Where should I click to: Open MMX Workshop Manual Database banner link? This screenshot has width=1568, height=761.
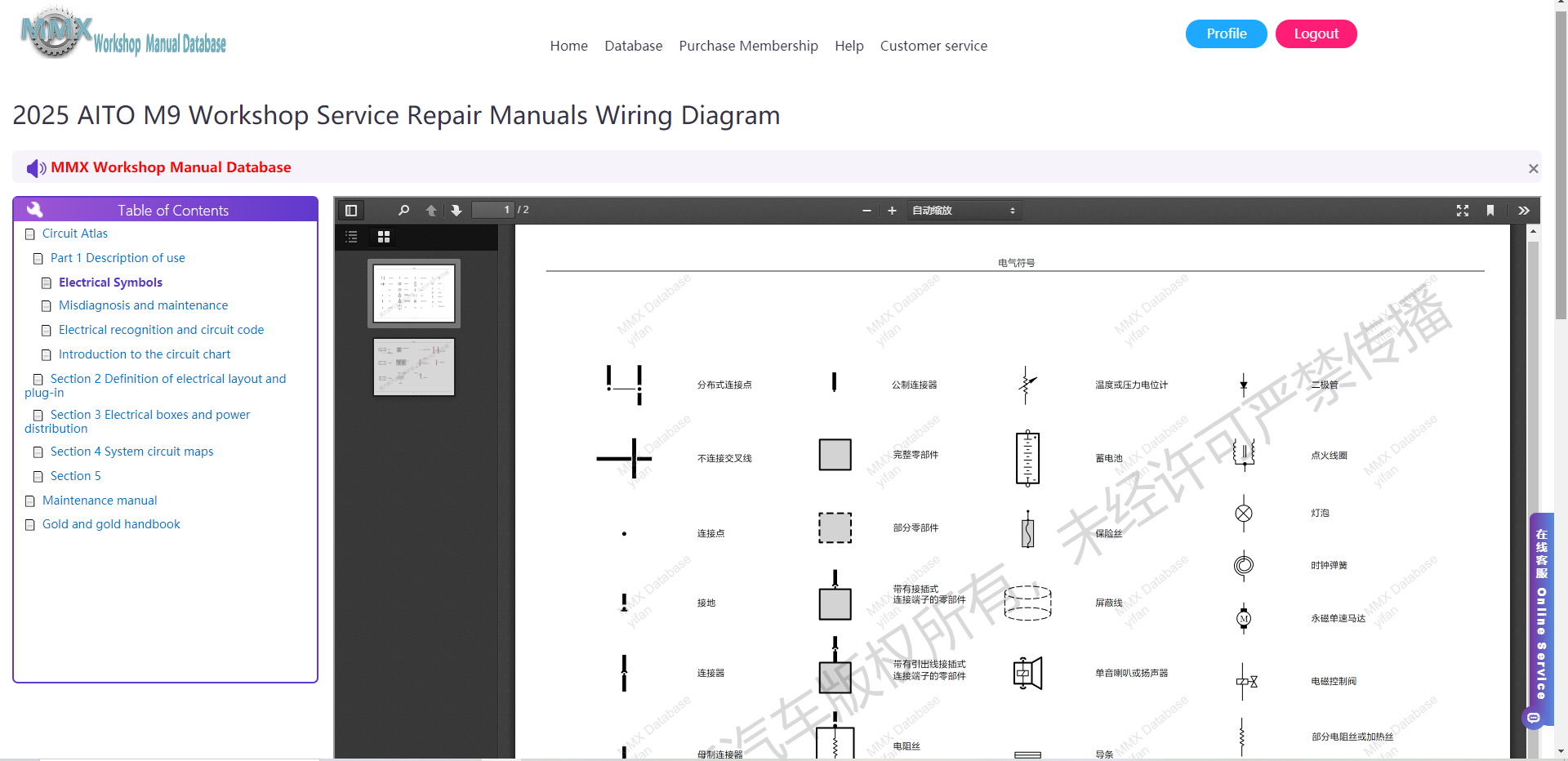point(171,167)
